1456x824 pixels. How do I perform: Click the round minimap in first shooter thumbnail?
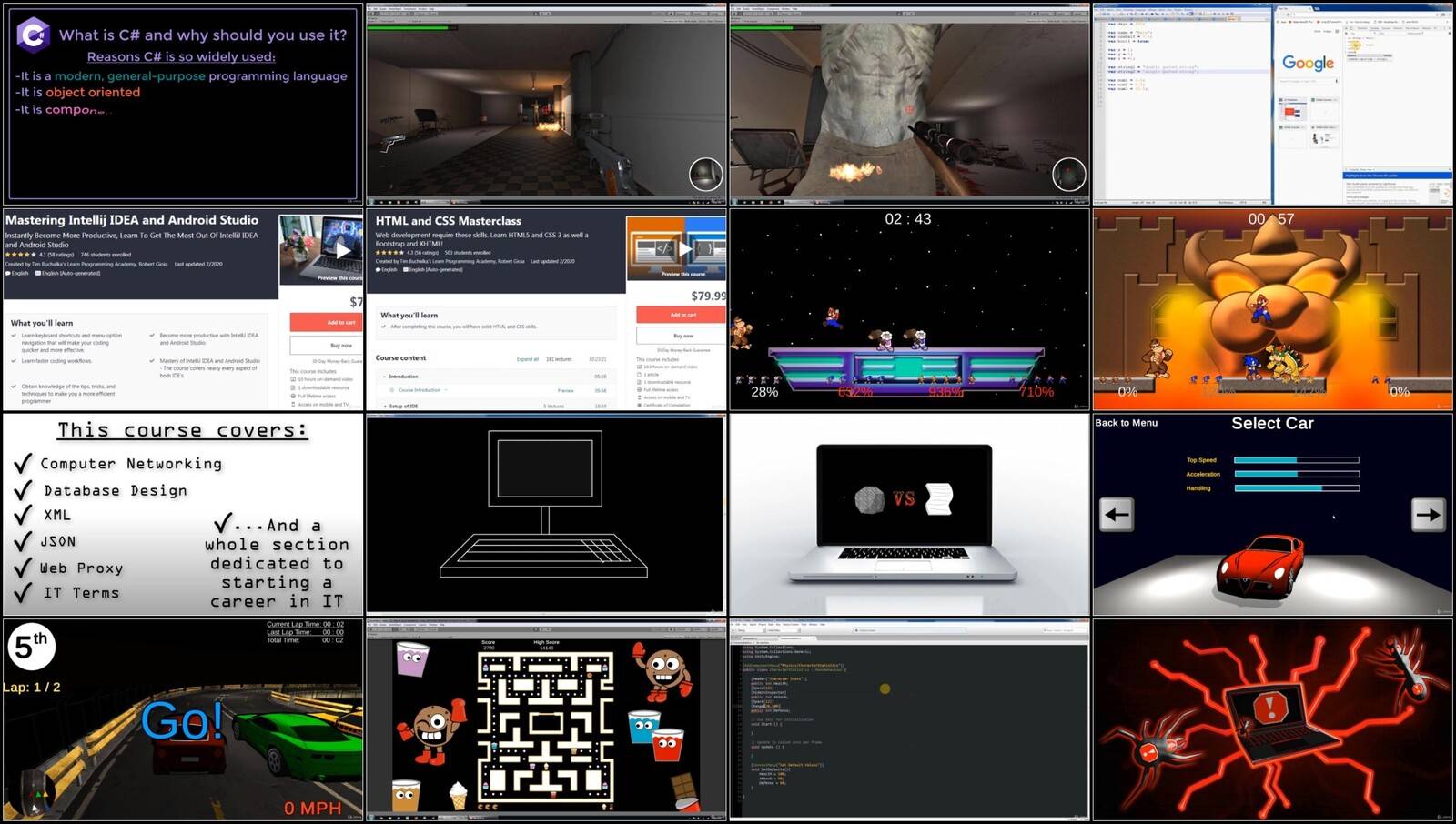point(705,174)
